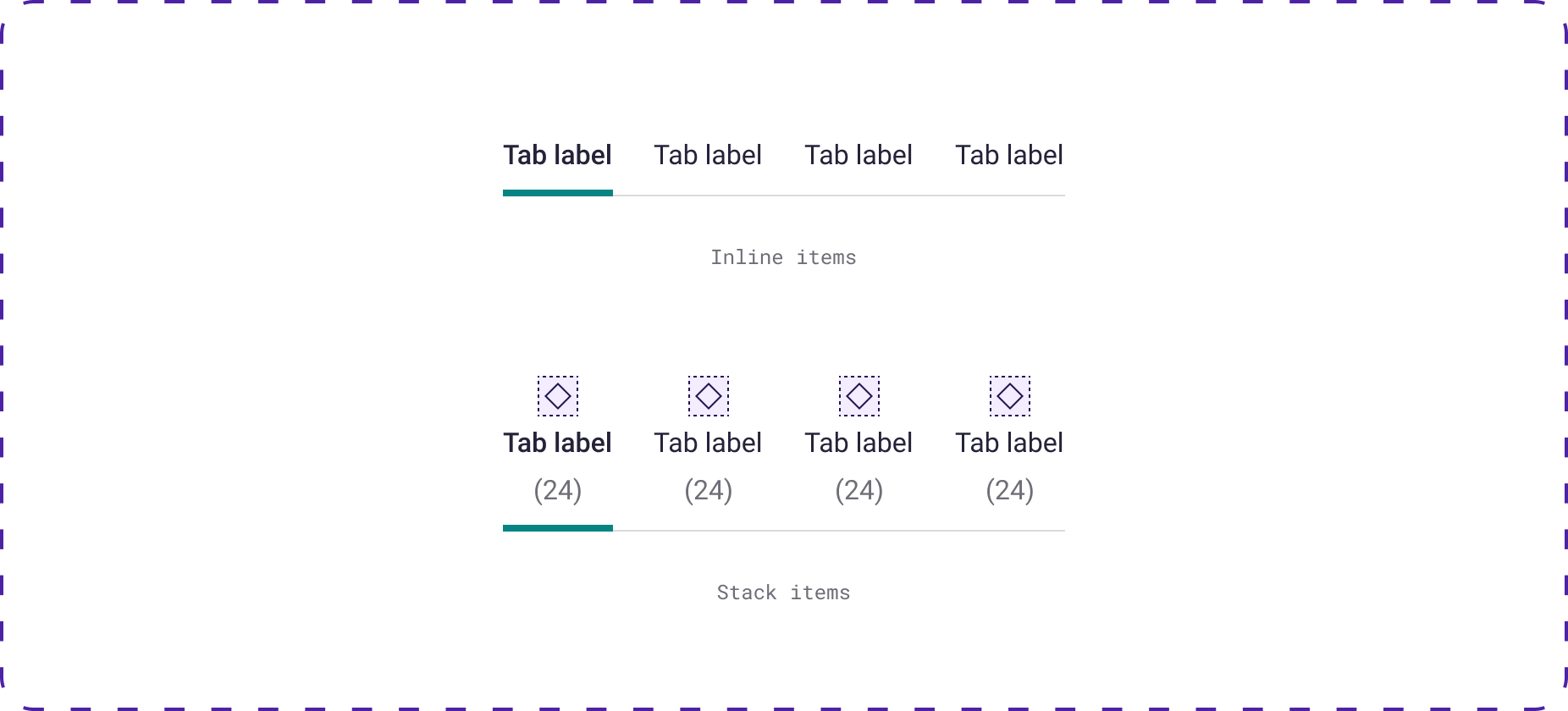Click the (24) badge beneath the fourth stacked tab
Viewport: 1568px width, 711px height.
tap(1009, 490)
